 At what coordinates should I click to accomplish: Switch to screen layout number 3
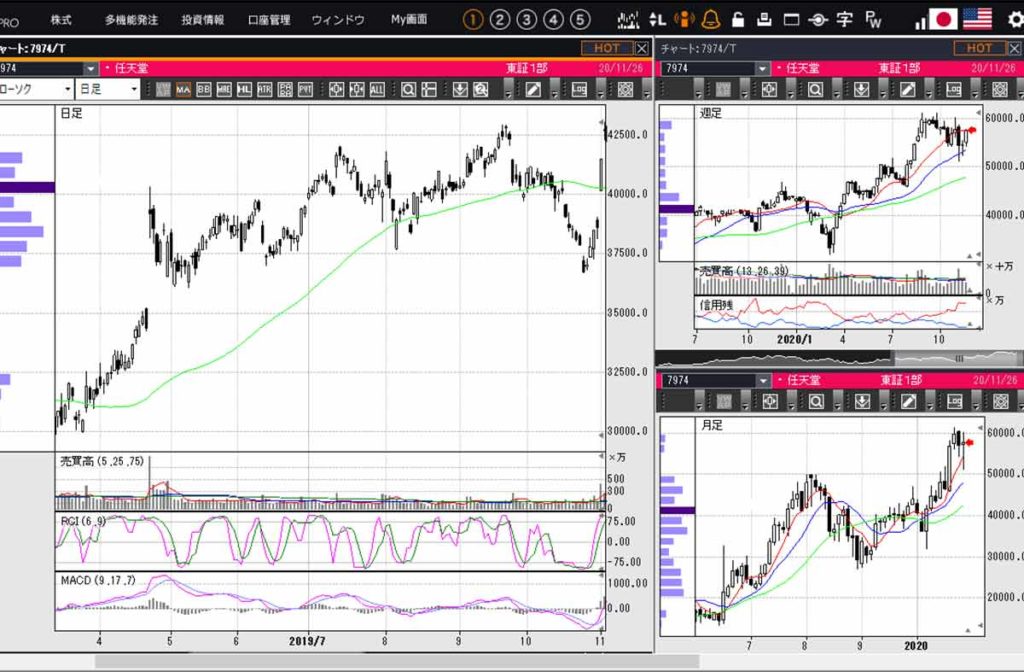(x=527, y=20)
